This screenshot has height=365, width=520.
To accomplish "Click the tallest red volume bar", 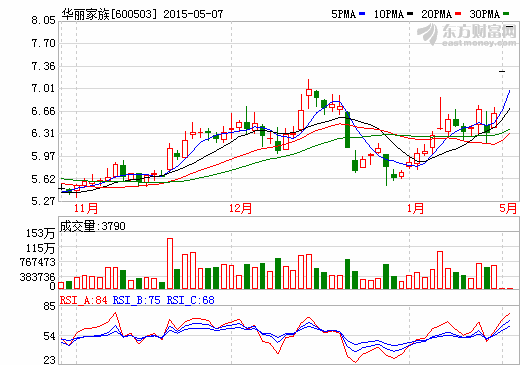I will pyautogui.click(x=170, y=263).
